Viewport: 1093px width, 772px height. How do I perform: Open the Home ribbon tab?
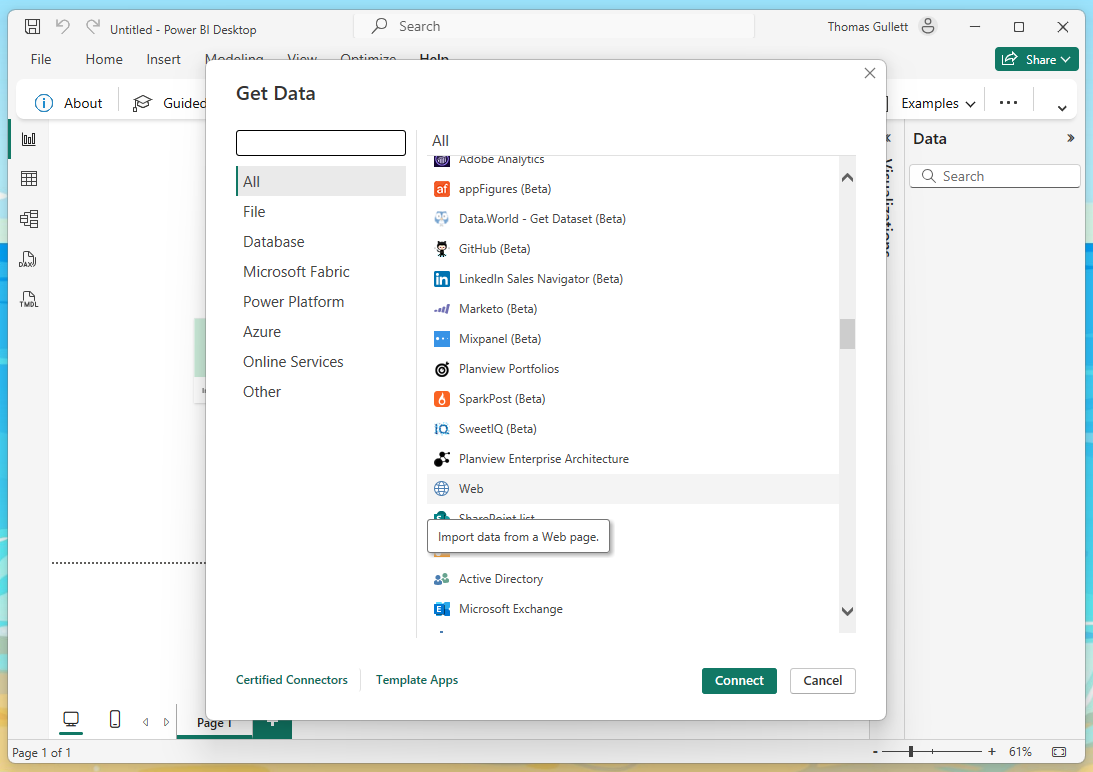[104, 59]
